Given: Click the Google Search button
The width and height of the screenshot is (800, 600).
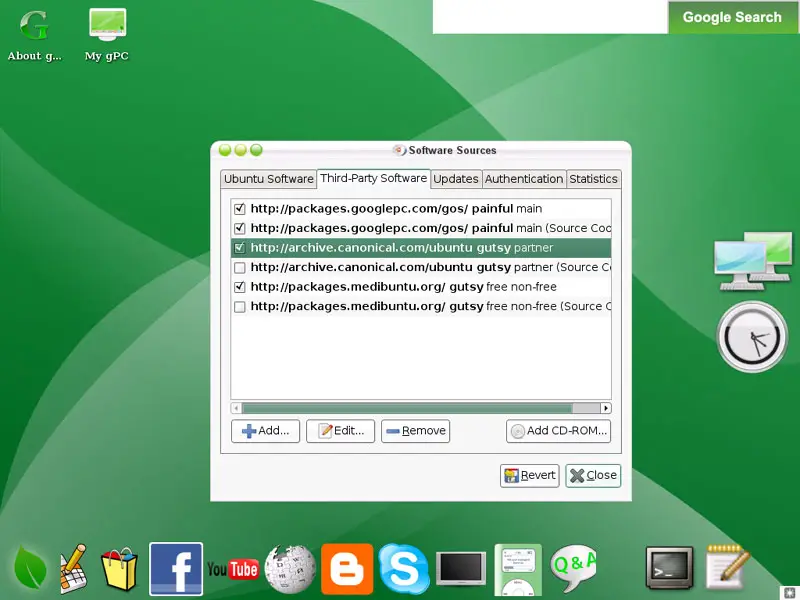Looking at the screenshot, I should pyautogui.click(x=732, y=17).
